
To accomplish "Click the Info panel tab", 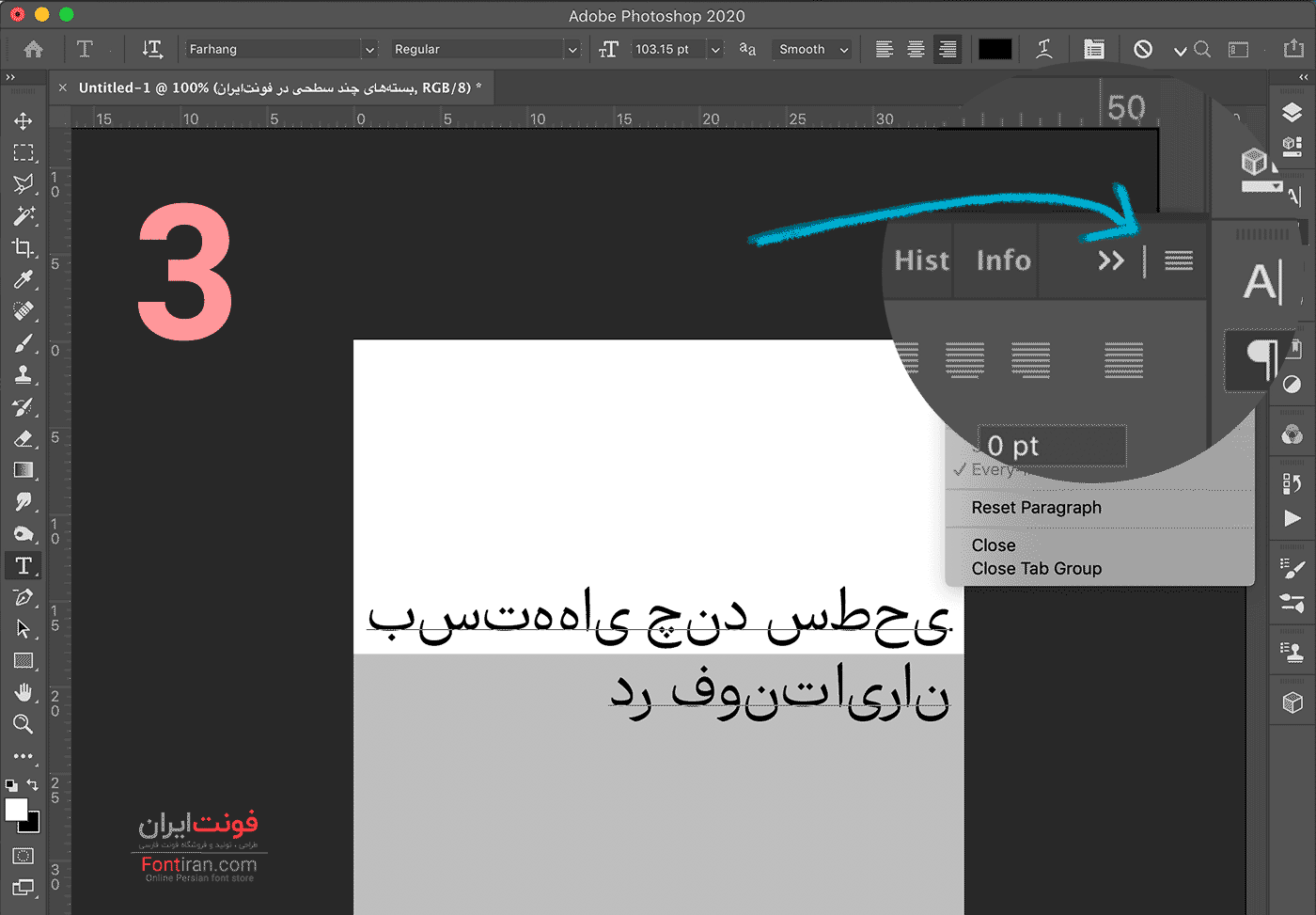I will pos(1003,260).
